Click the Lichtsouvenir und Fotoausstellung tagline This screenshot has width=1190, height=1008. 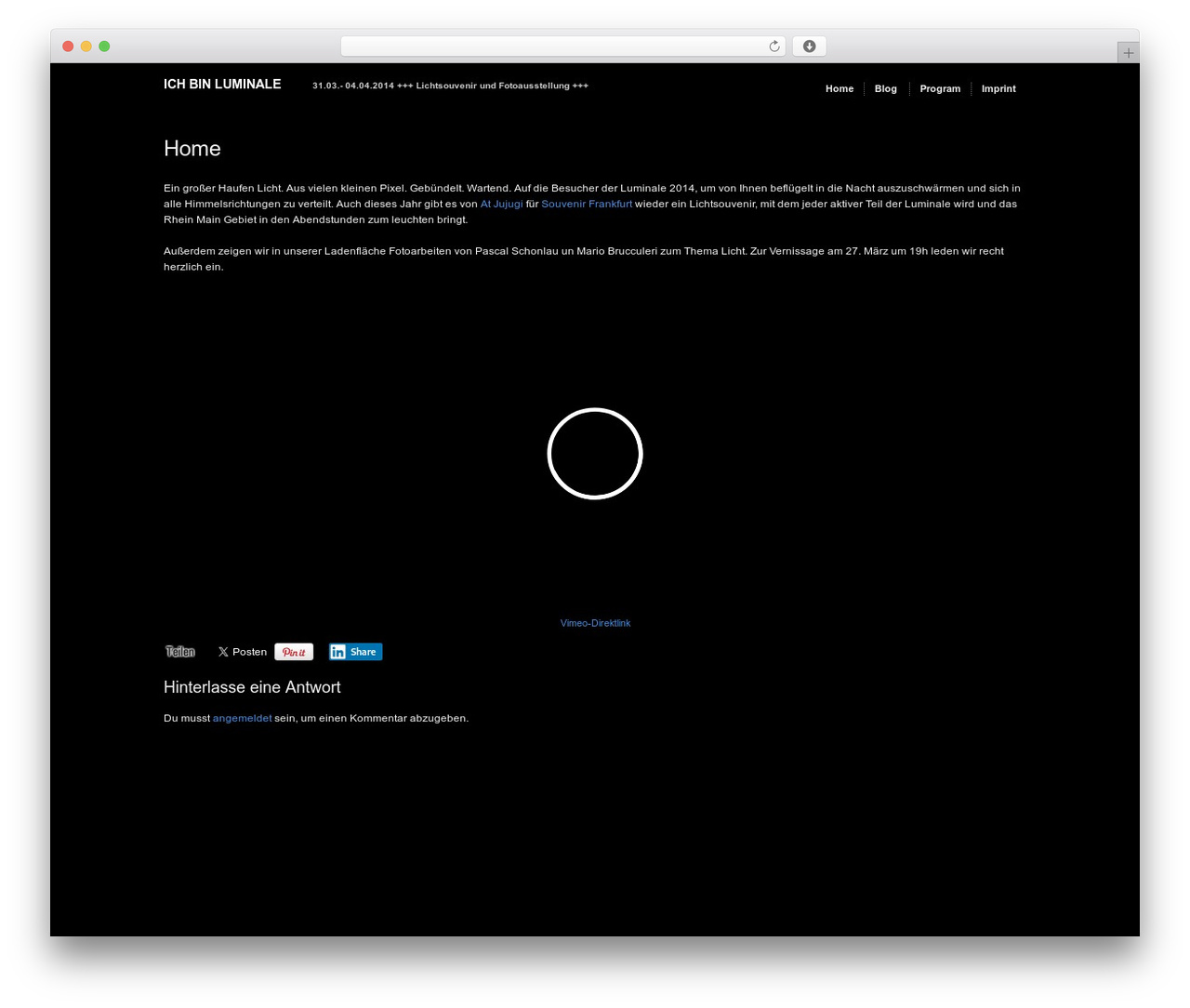click(x=450, y=86)
